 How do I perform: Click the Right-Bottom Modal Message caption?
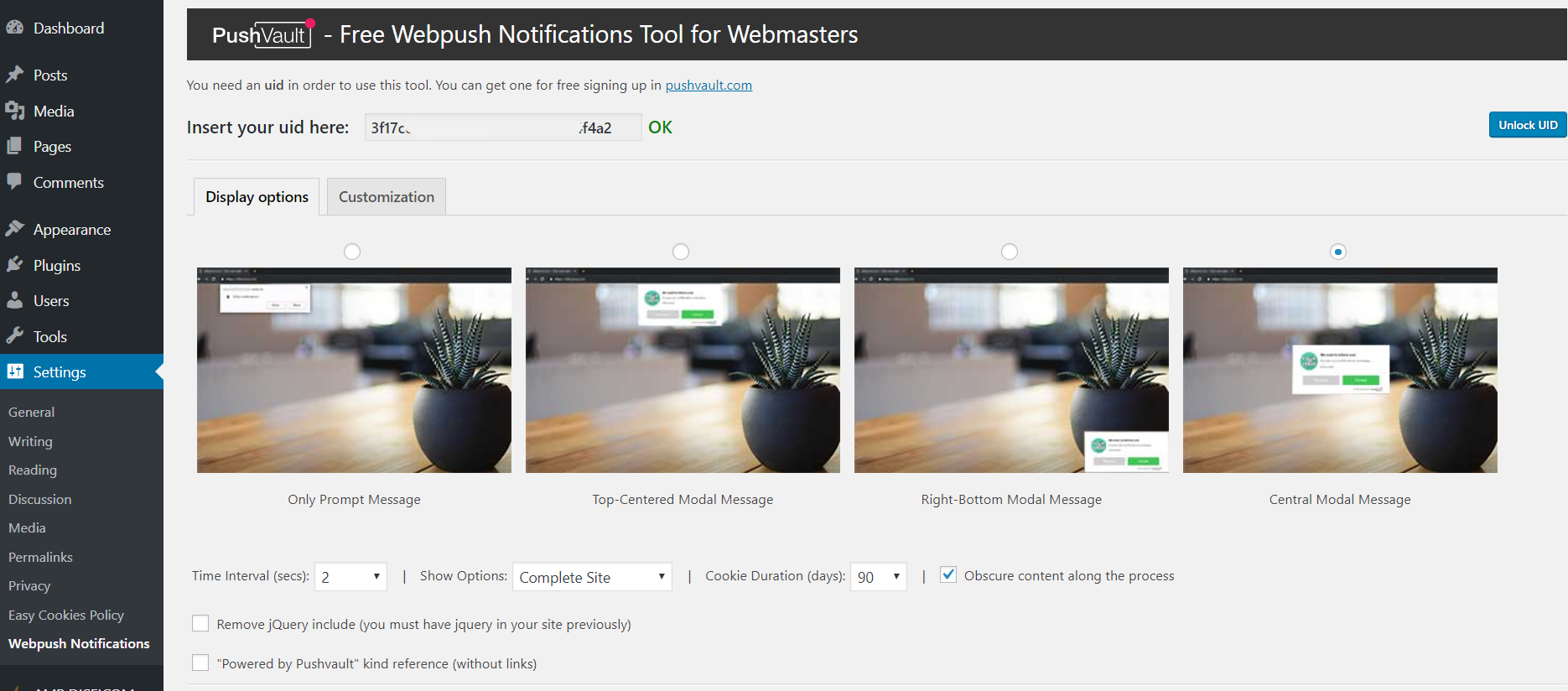pyautogui.click(x=1011, y=499)
